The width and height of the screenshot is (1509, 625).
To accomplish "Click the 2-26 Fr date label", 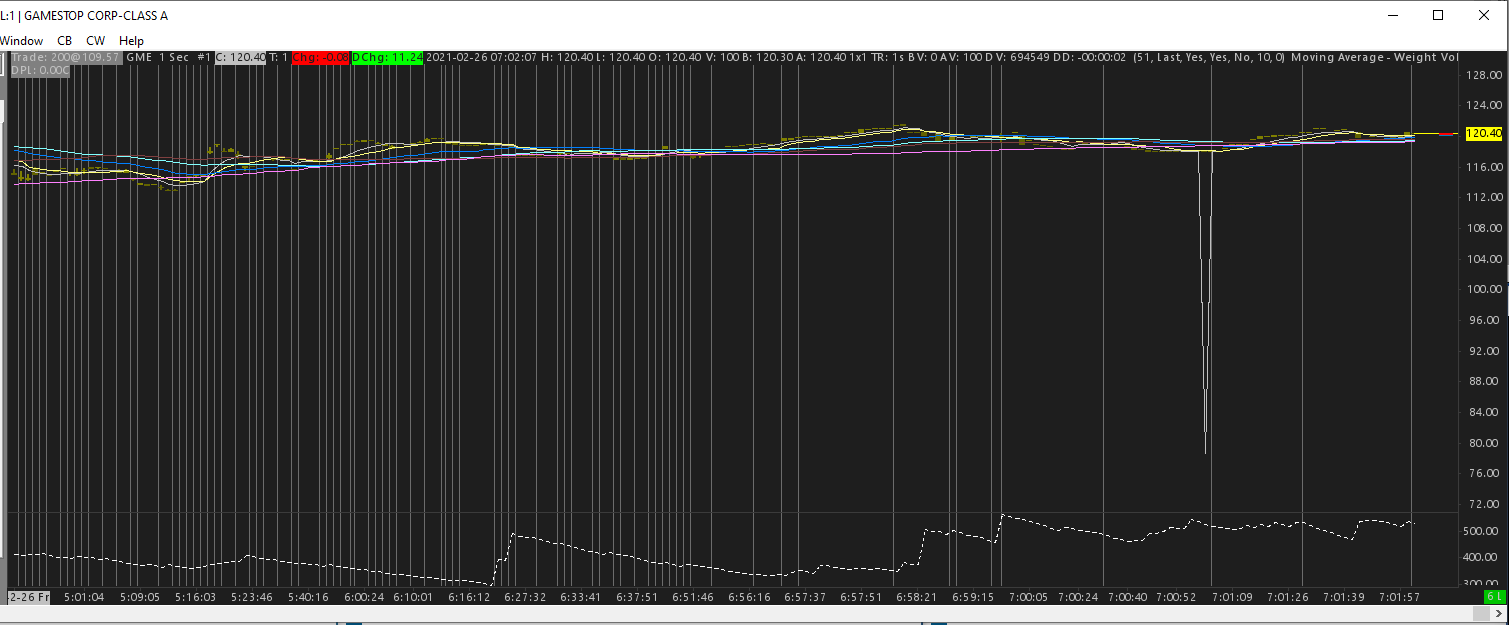I will coord(29,597).
